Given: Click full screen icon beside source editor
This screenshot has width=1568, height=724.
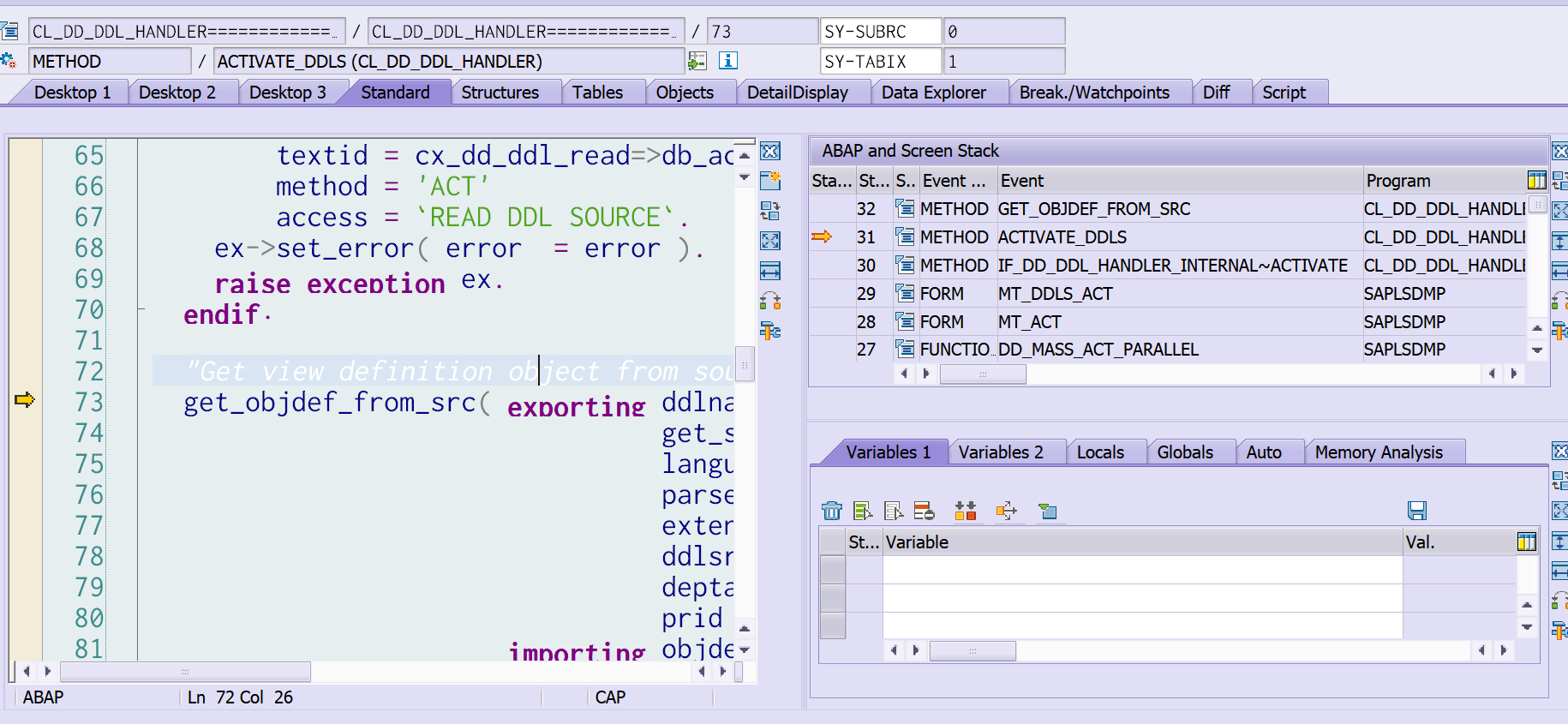Looking at the screenshot, I should (x=770, y=241).
